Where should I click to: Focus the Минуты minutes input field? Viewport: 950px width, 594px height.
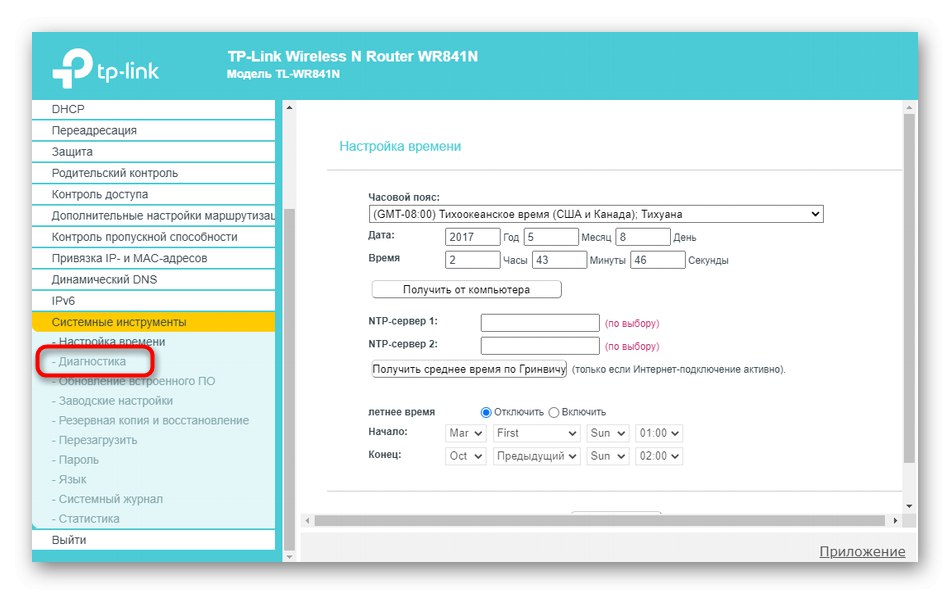click(560, 260)
